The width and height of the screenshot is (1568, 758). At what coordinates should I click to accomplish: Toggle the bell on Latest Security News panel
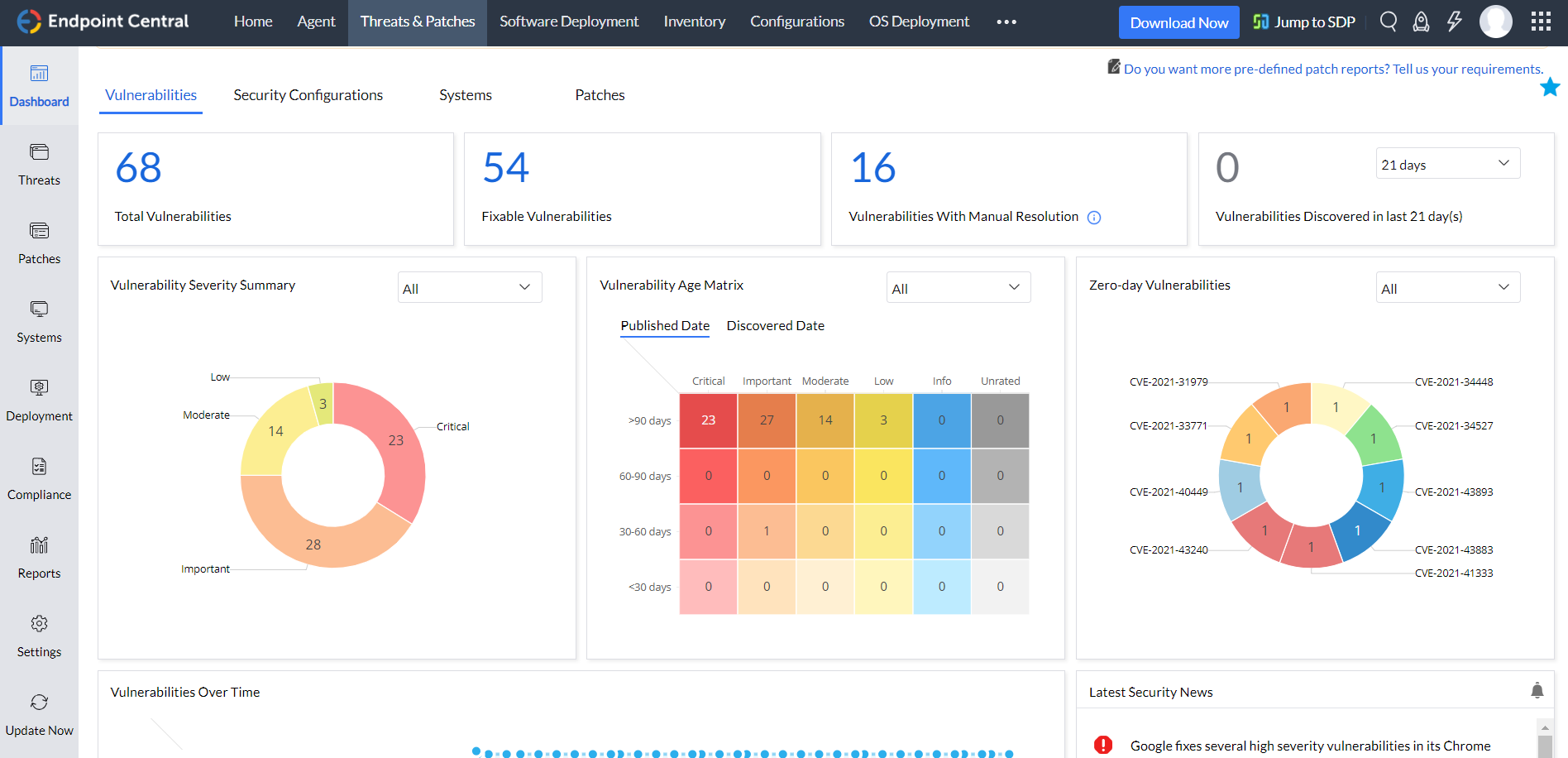pyautogui.click(x=1537, y=690)
